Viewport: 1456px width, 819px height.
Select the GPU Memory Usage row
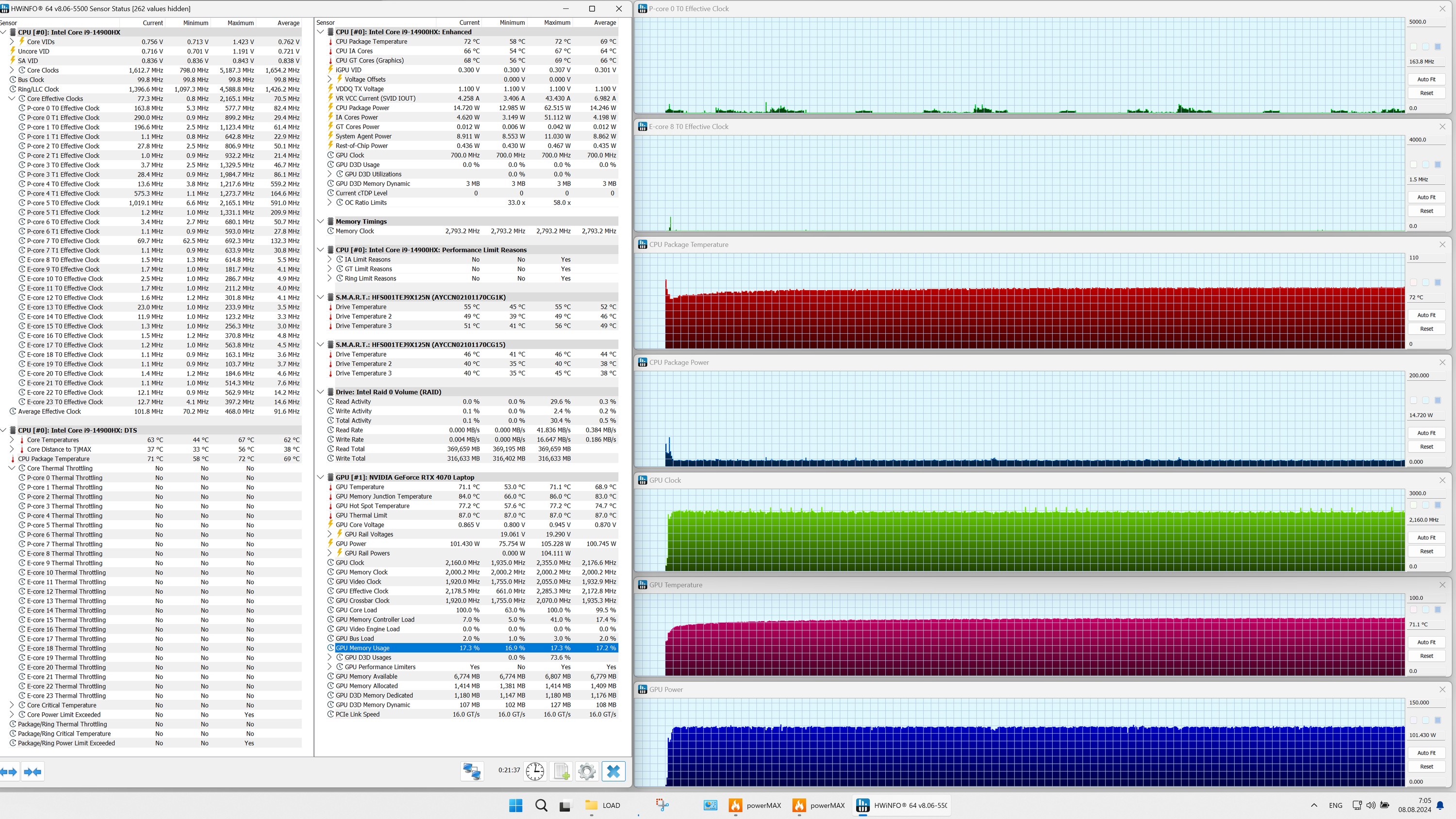tap(363, 648)
